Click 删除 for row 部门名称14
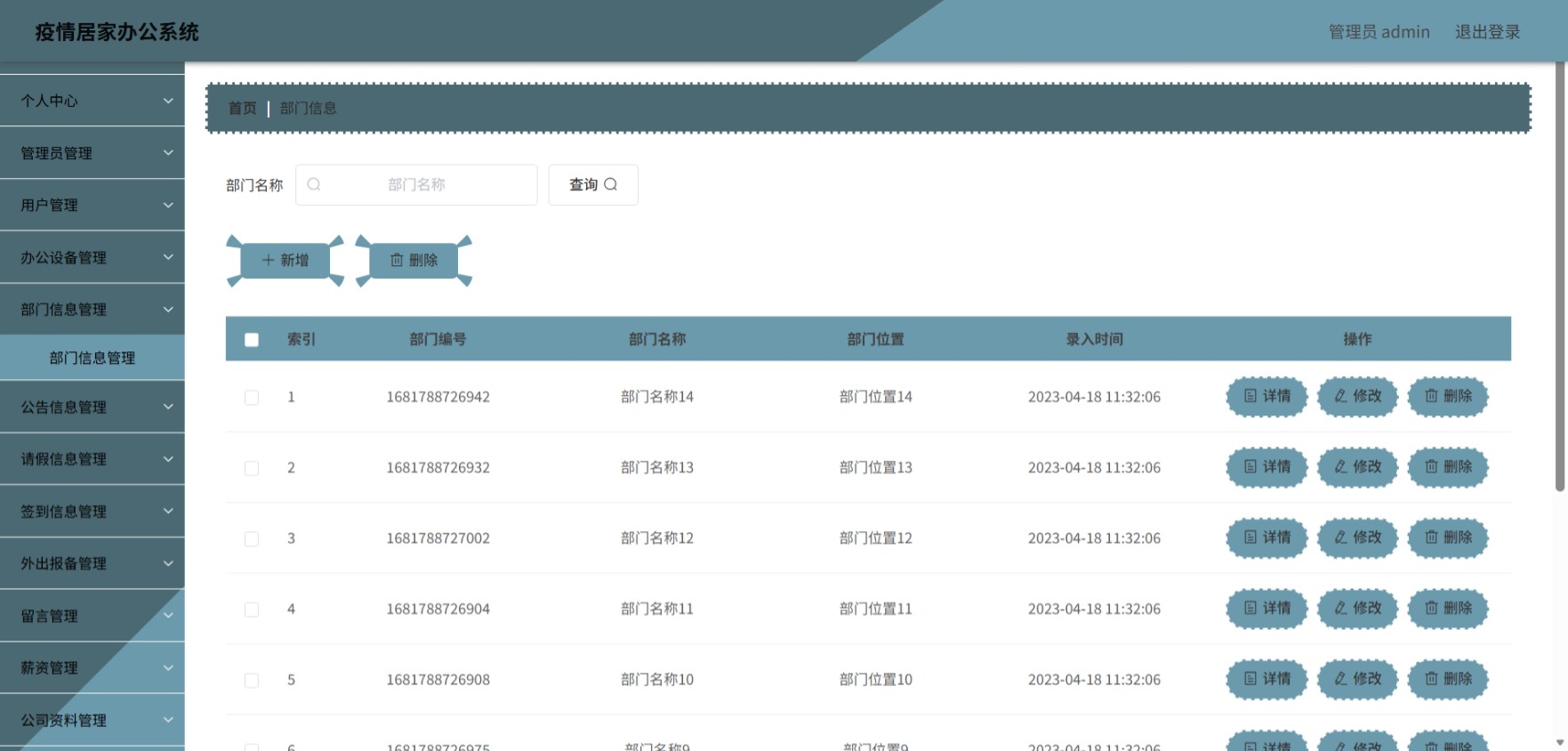 click(1449, 396)
